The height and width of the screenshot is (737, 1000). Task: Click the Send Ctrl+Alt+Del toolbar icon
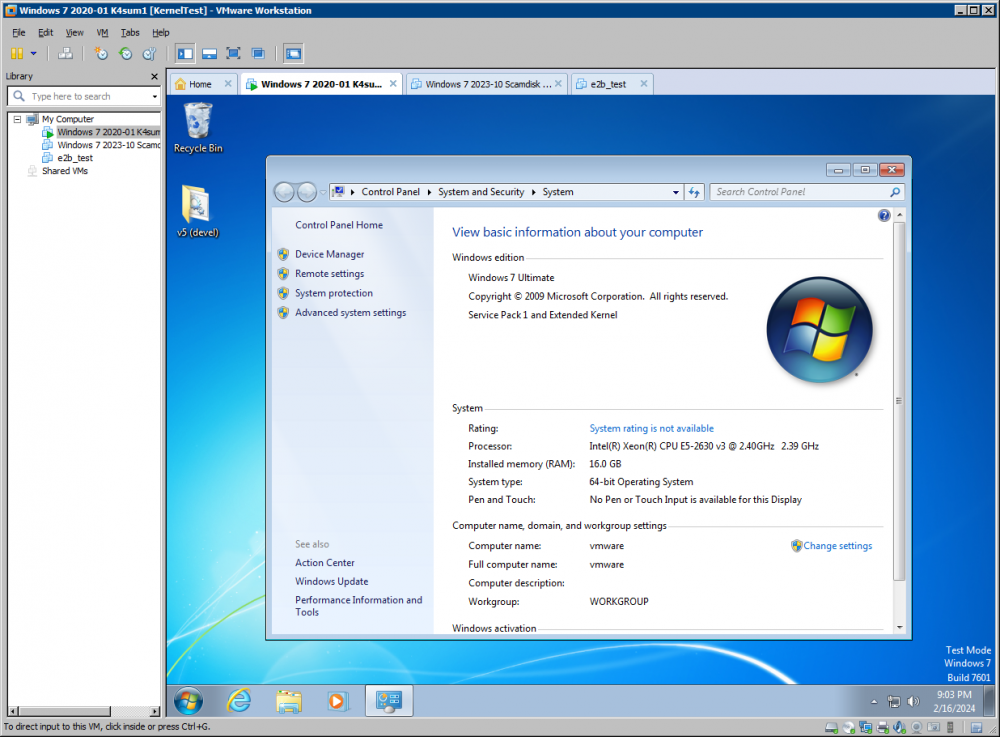(x=66, y=53)
